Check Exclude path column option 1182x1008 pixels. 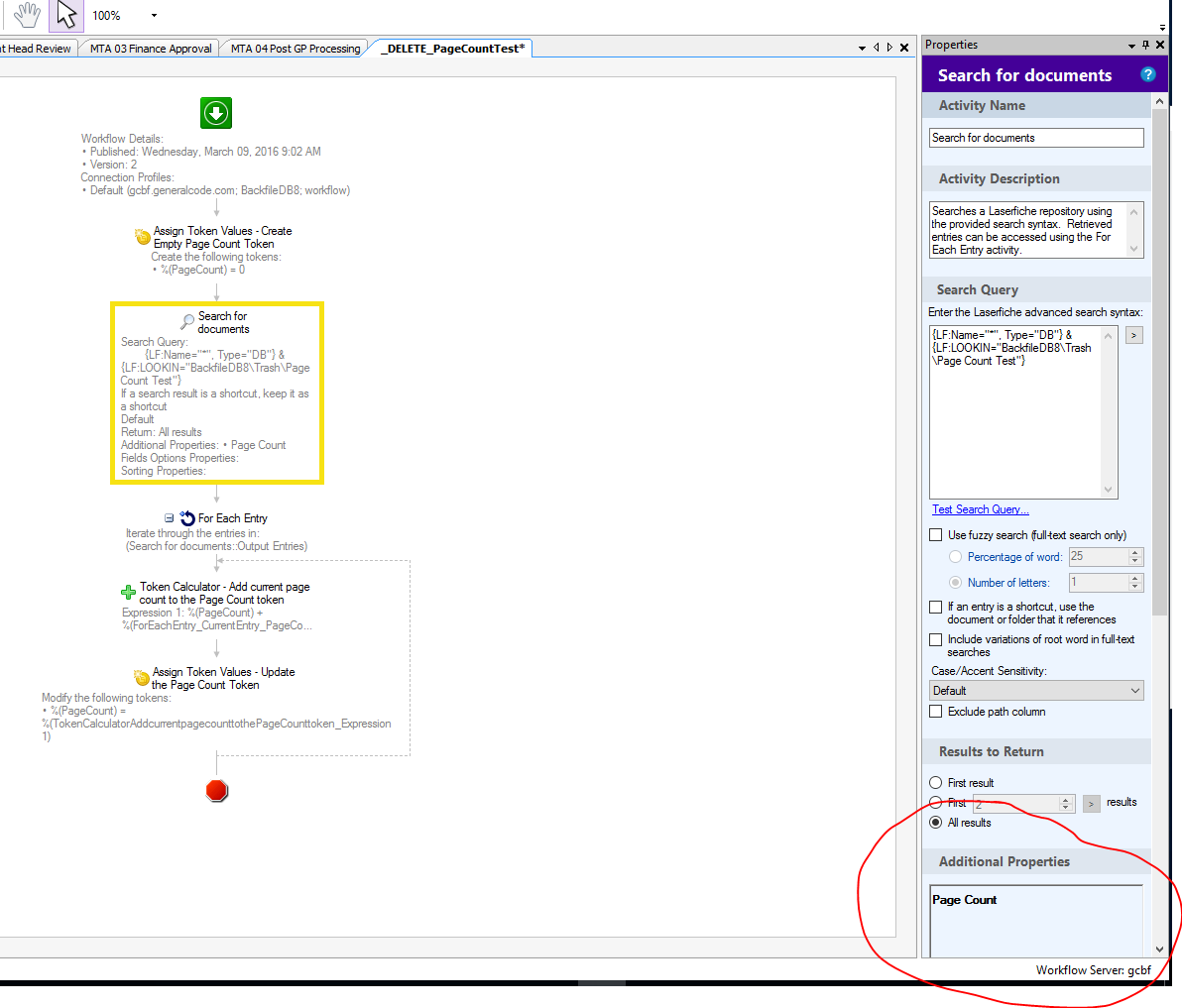click(935, 712)
